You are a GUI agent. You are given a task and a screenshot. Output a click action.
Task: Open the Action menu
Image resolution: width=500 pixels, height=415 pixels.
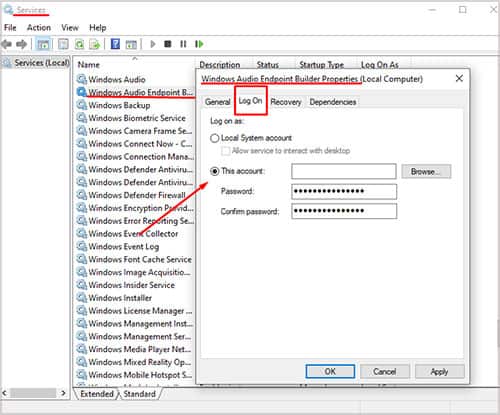click(39, 28)
